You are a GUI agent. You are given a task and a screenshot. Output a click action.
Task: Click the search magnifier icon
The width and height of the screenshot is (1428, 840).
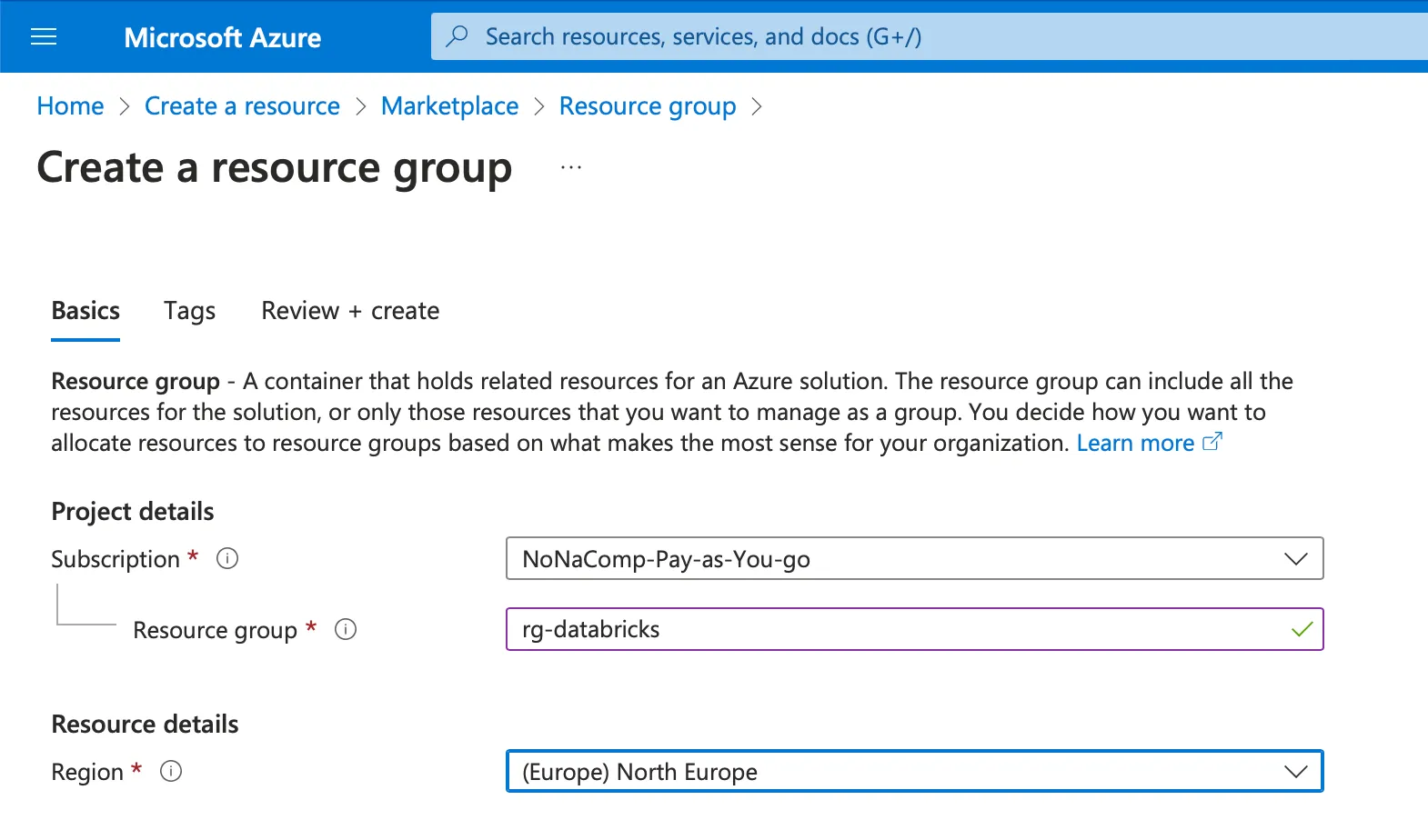(458, 36)
